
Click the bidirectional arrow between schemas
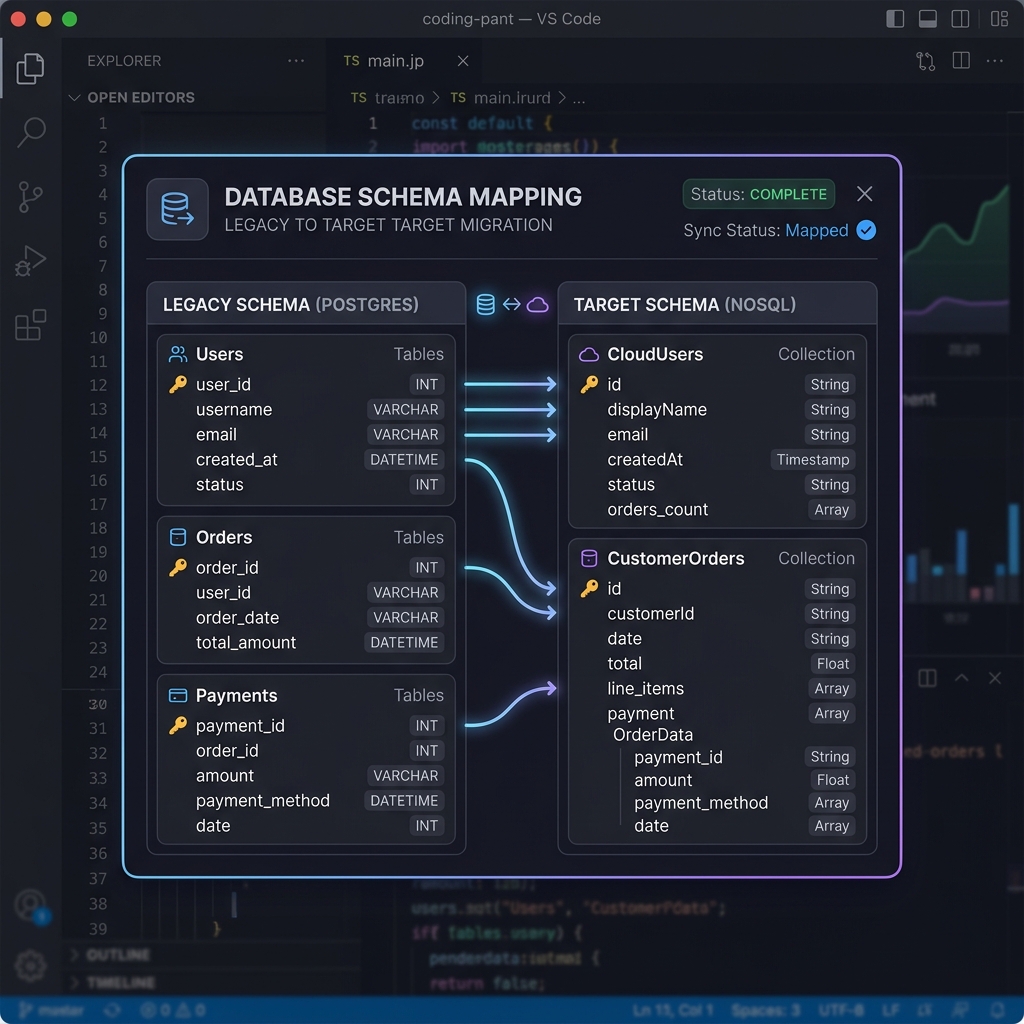pos(511,304)
